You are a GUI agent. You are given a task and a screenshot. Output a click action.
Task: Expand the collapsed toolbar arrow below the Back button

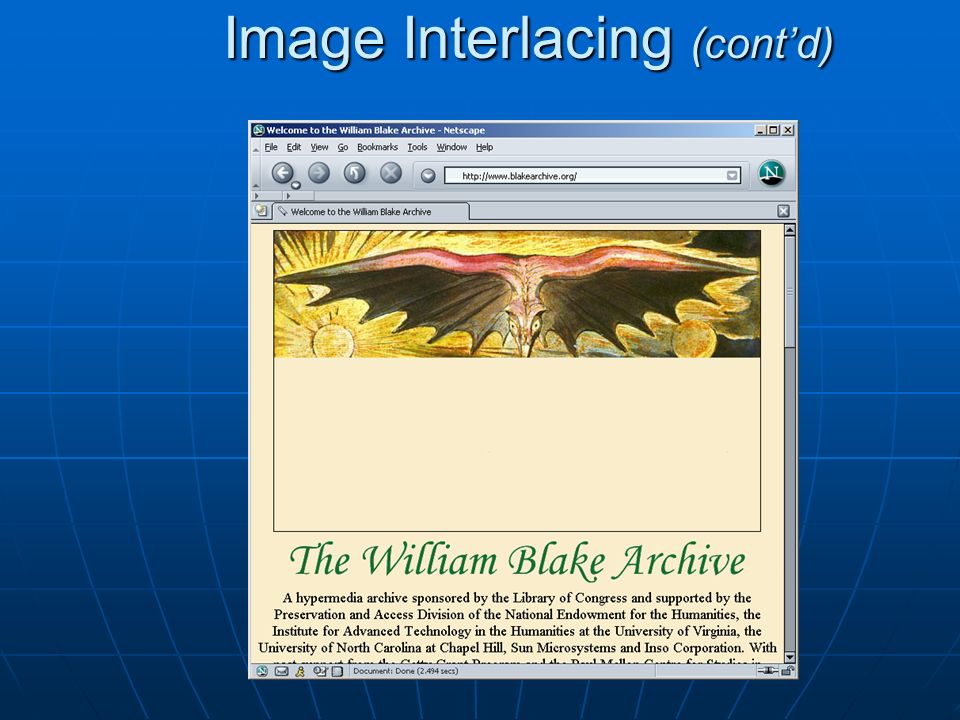(288, 196)
